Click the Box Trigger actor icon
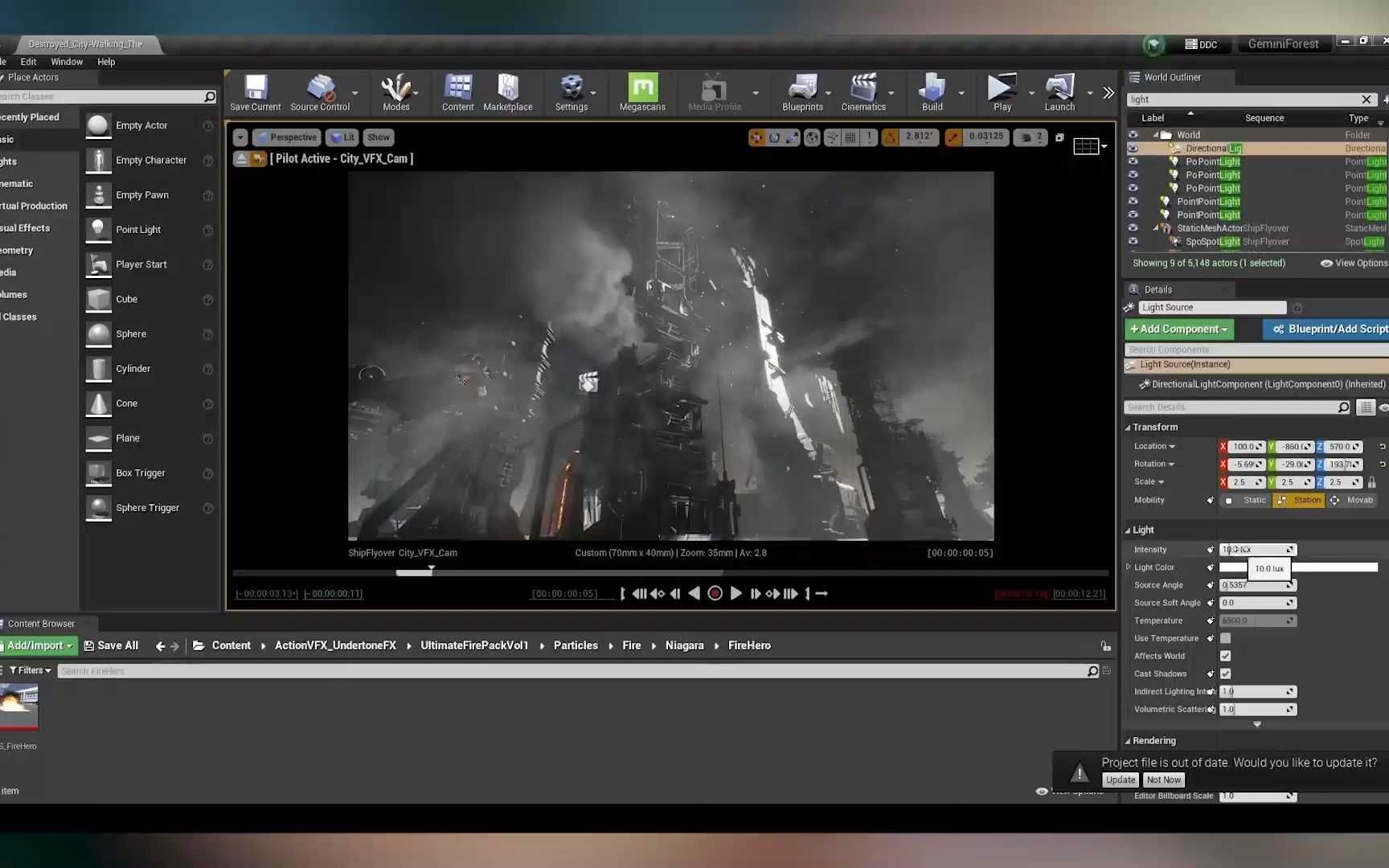Screen dimensions: 1389x868 [x=99, y=473]
